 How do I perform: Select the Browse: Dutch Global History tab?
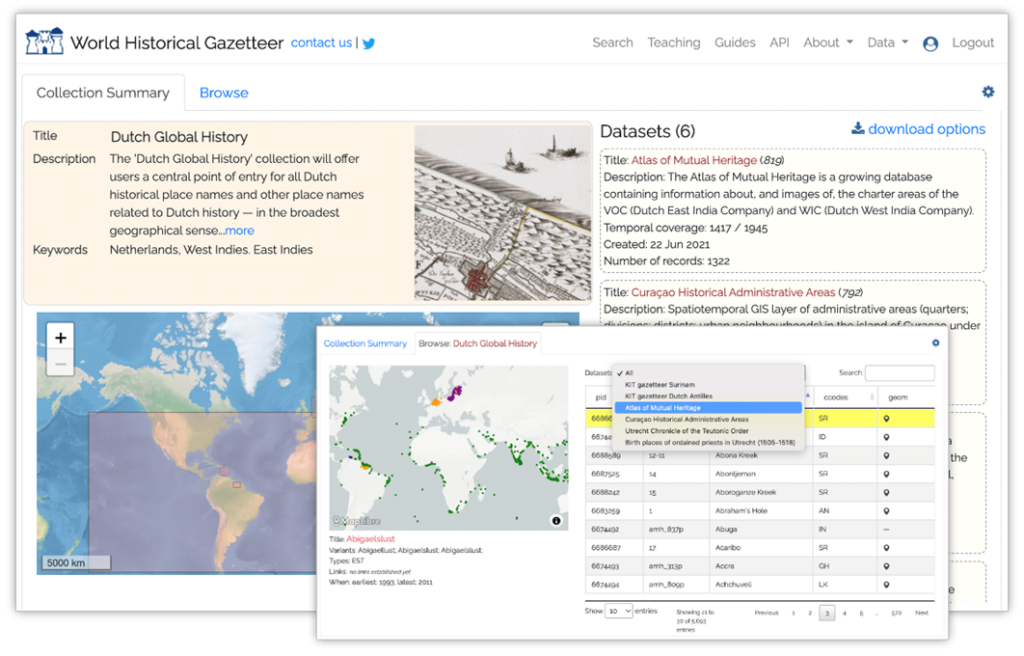click(478, 344)
